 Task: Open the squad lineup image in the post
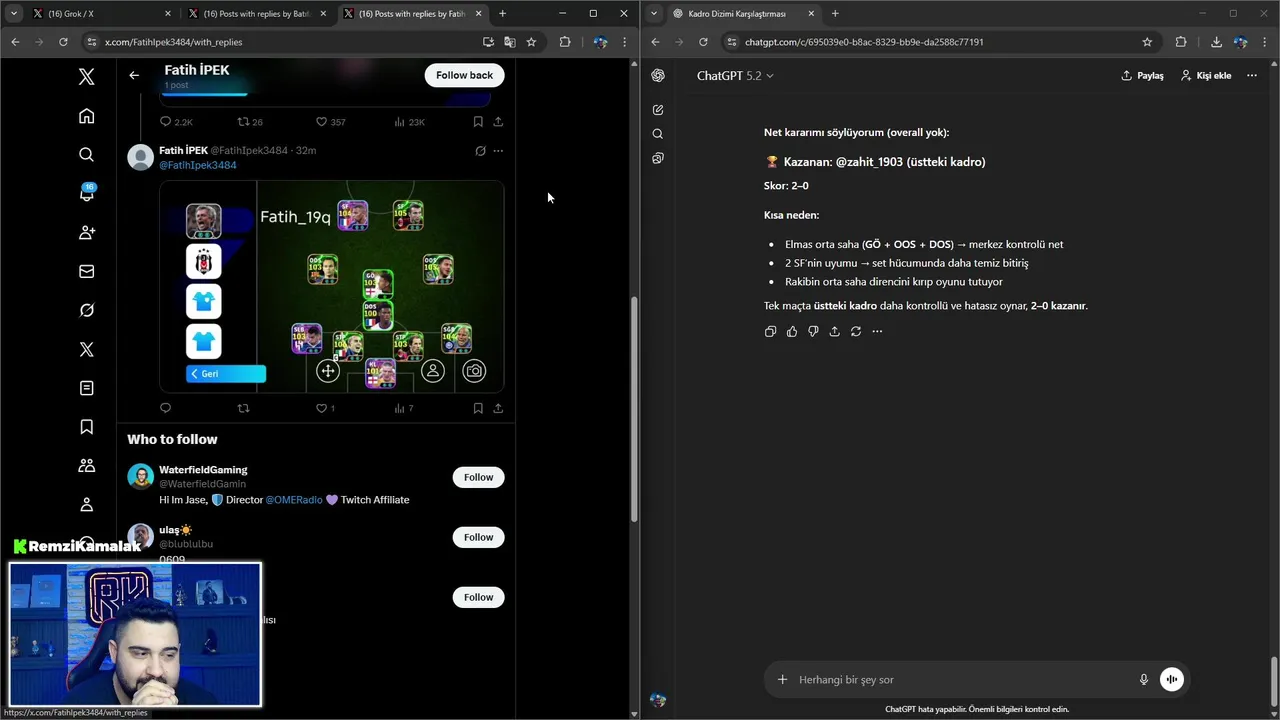tap(332, 287)
